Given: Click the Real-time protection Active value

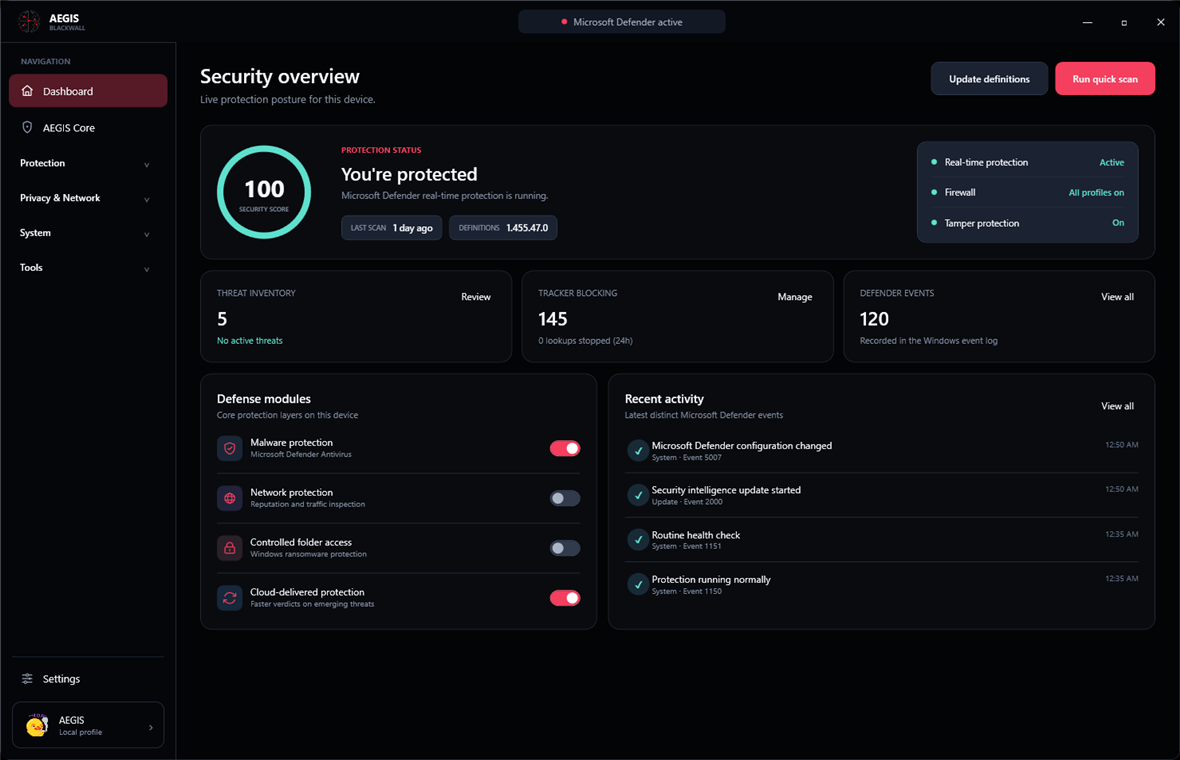Looking at the screenshot, I should point(1112,163).
